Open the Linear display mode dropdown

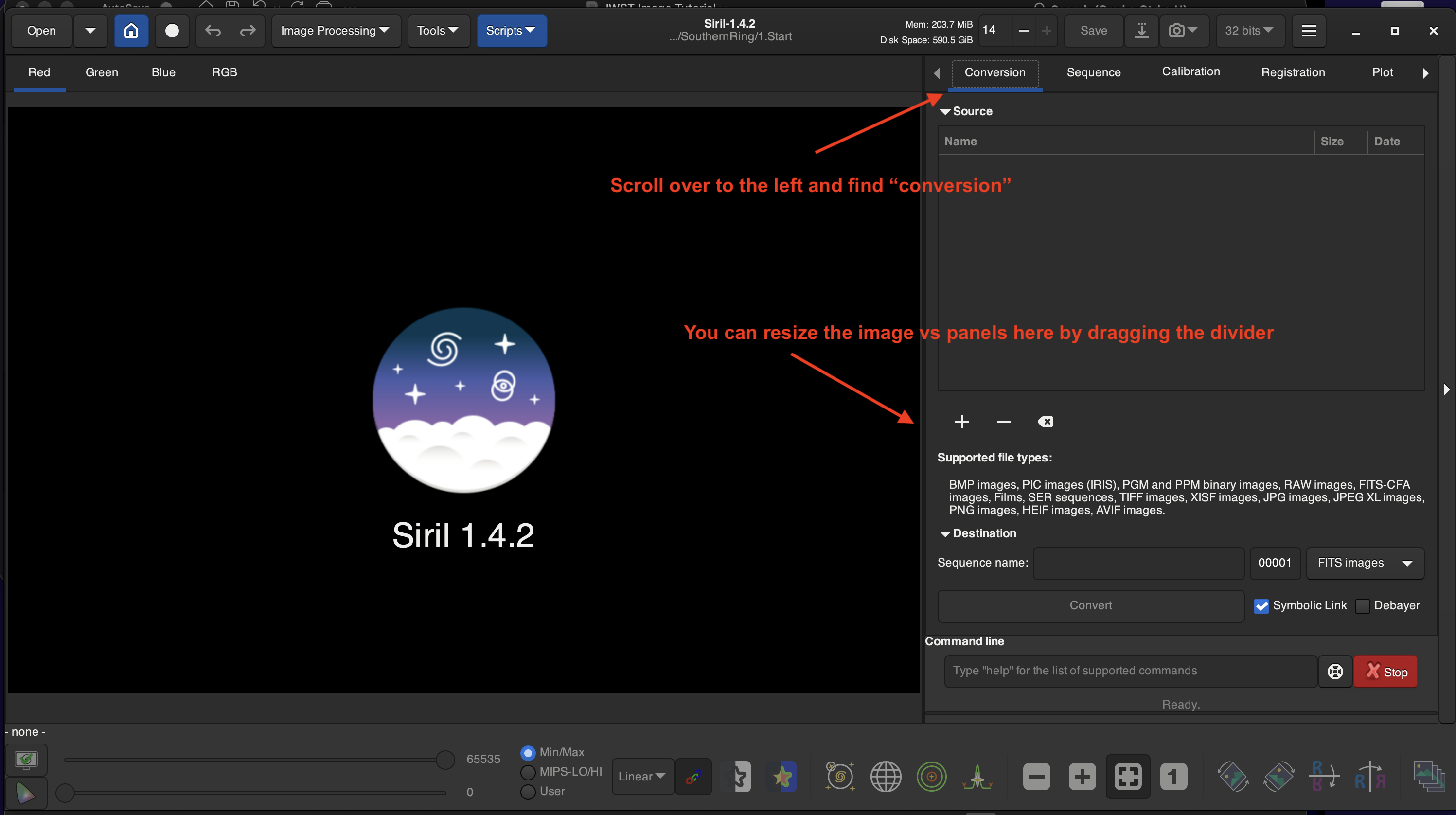point(642,777)
